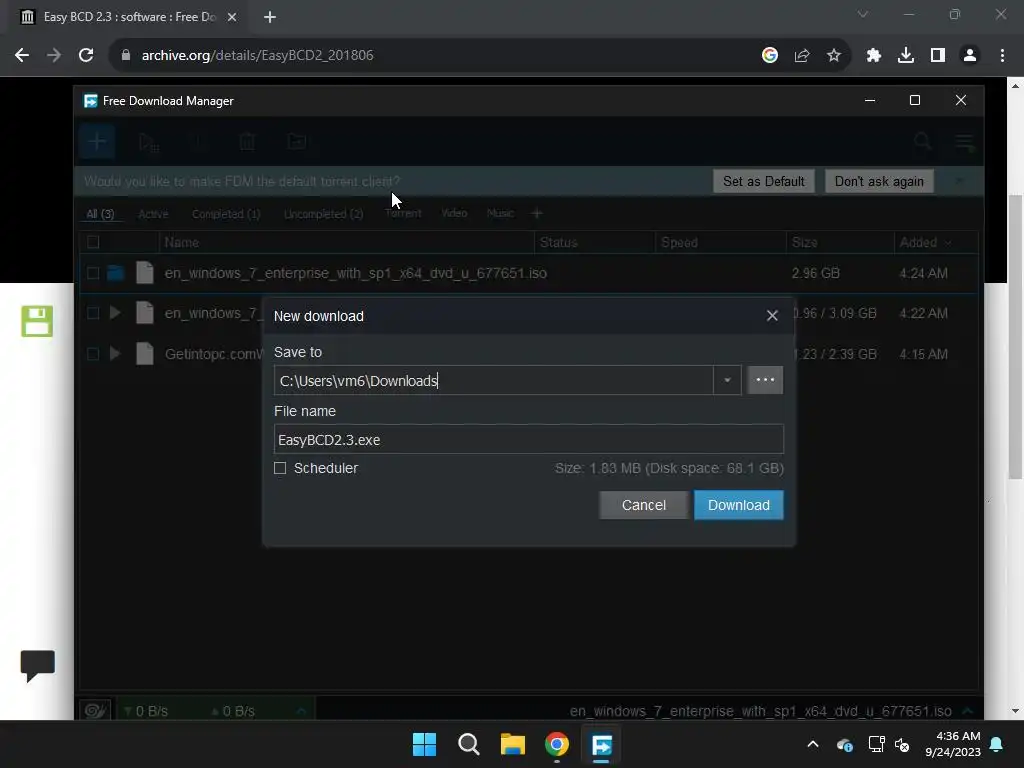This screenshot has width=1024, height=768.
Task: Reload the archive.org page
Action: (x=86, y=56)
